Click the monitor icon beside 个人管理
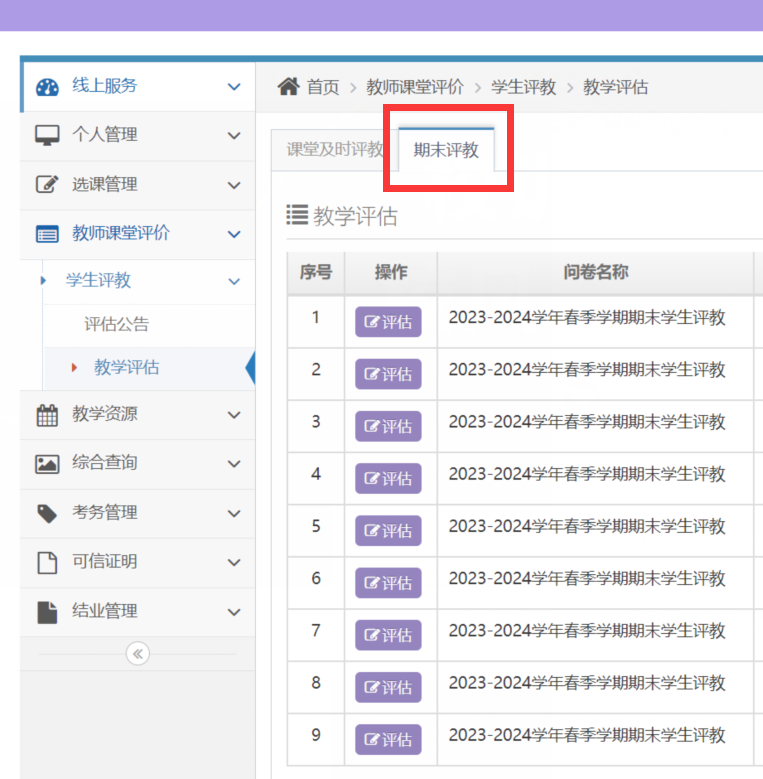763x779 pixels. (x=47, y=136)
